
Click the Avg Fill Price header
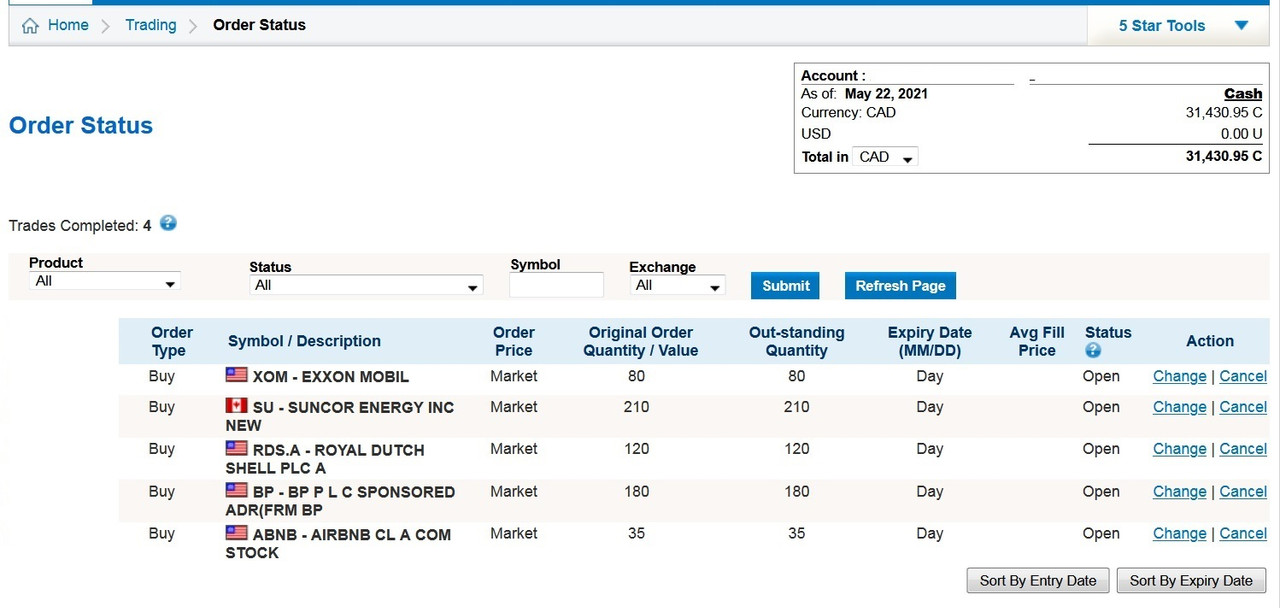point(1037,341)
